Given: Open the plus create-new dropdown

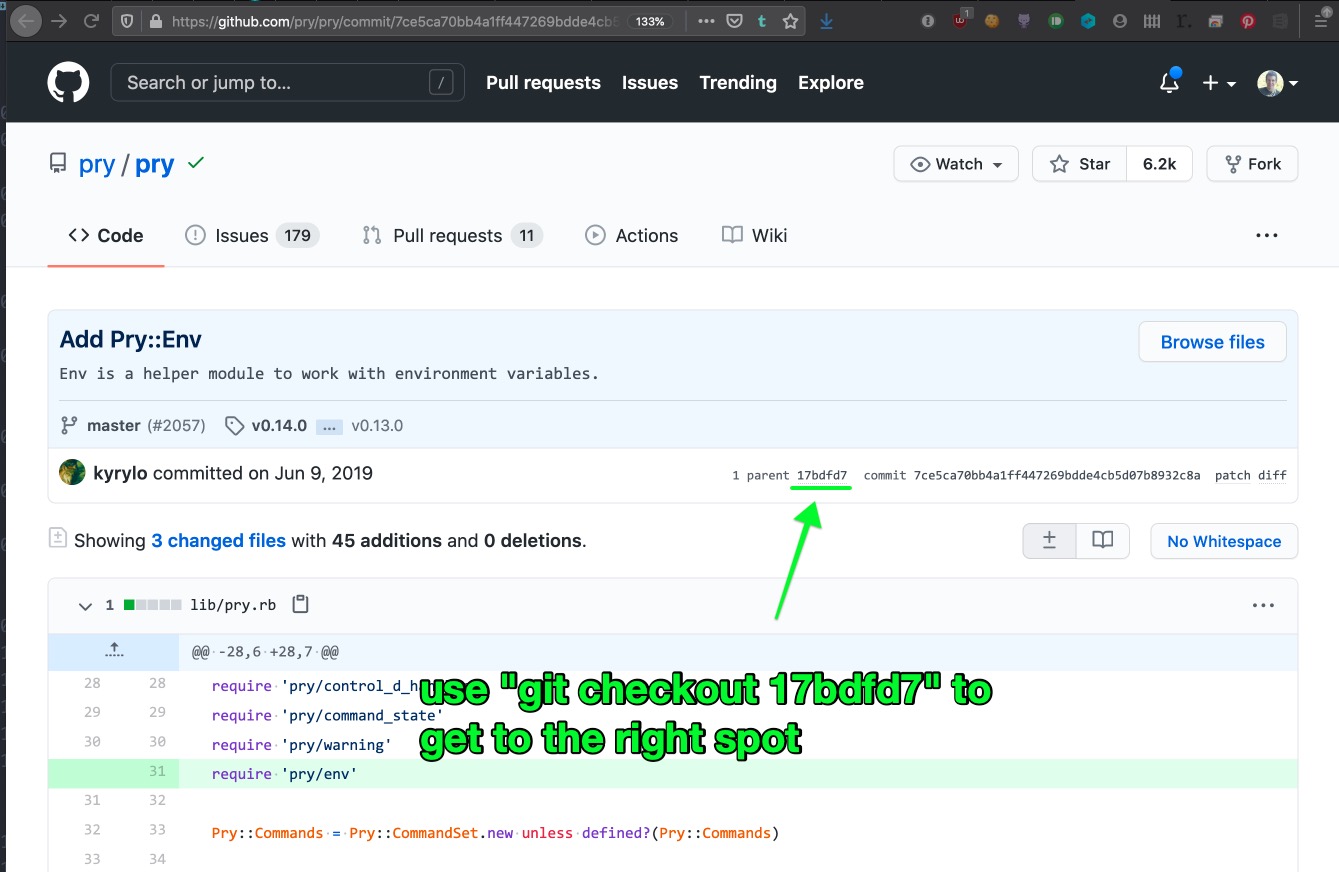Looking at the screenshot, I should (1219, 83).
